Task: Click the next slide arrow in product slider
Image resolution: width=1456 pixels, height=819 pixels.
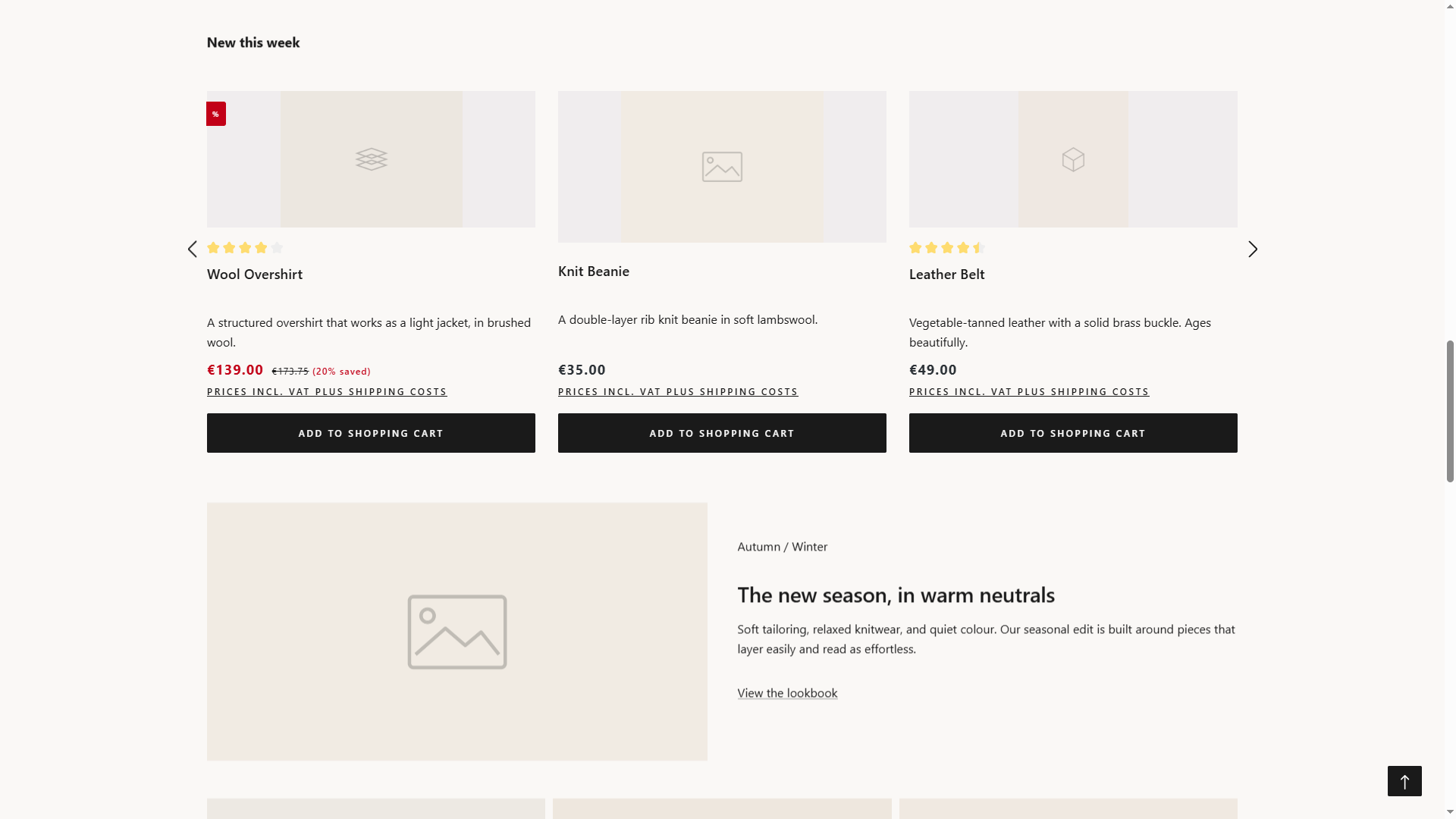Action: (x=1253, y=249)
